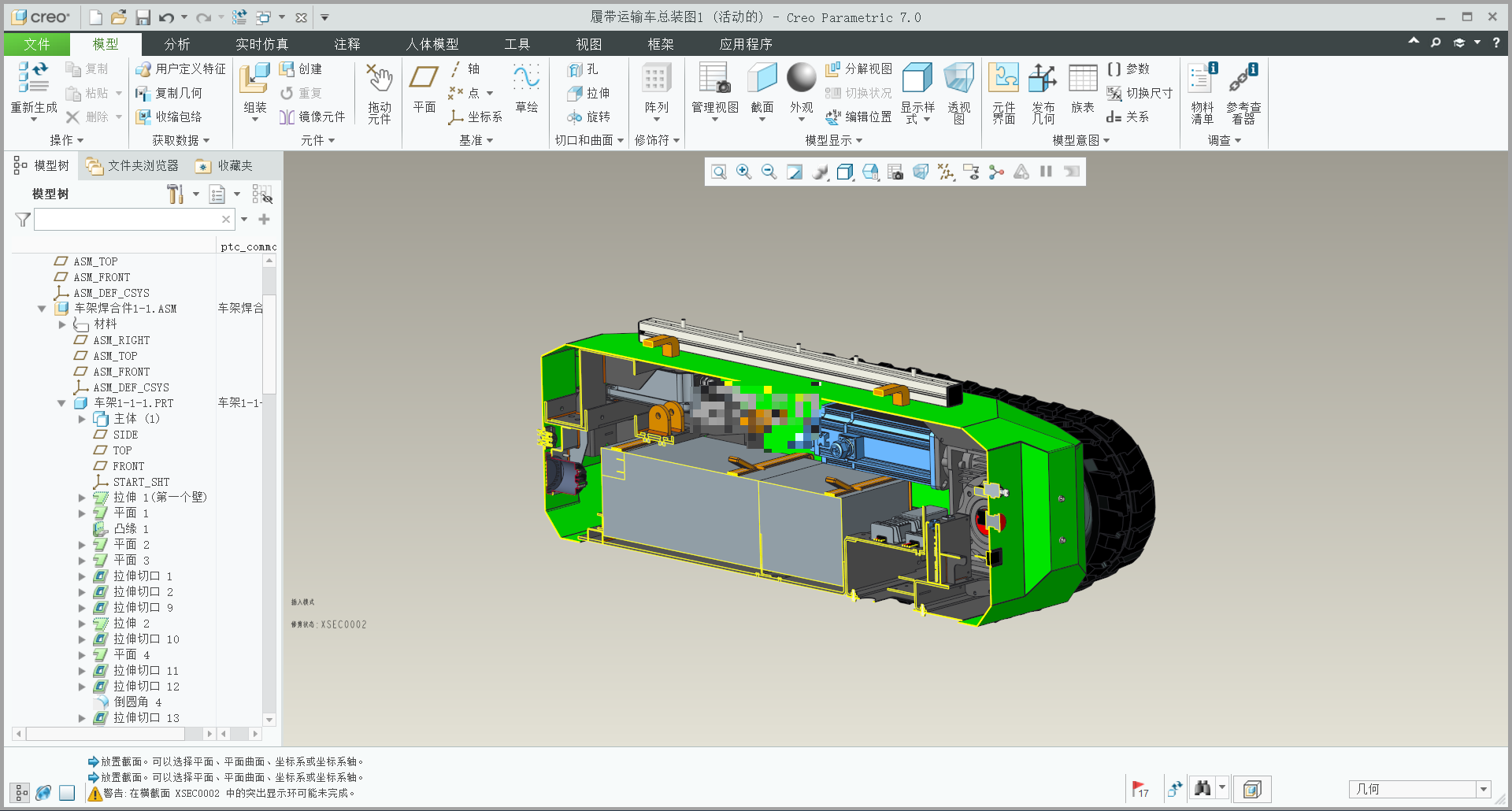Click the 镜像元件 (Mirror Component) button
1512x811 pixels.
[313, 117]
